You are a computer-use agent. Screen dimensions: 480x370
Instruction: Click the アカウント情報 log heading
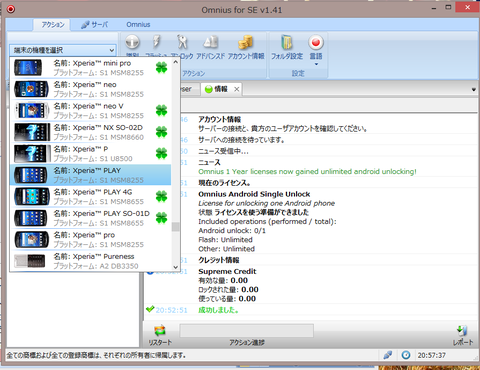219,119
